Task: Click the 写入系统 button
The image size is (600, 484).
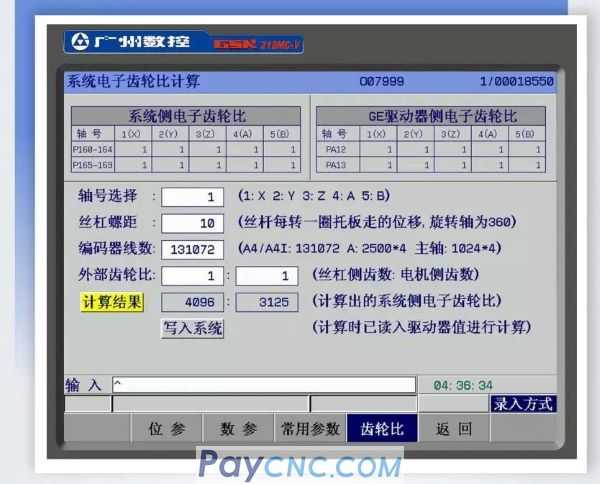Action: [193, 328]
